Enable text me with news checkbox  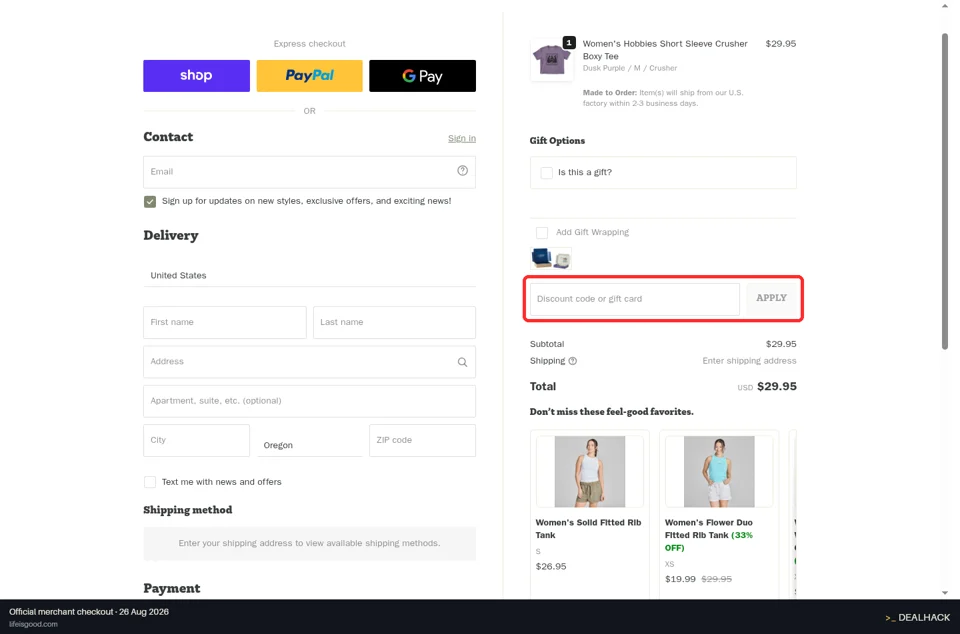150,482
